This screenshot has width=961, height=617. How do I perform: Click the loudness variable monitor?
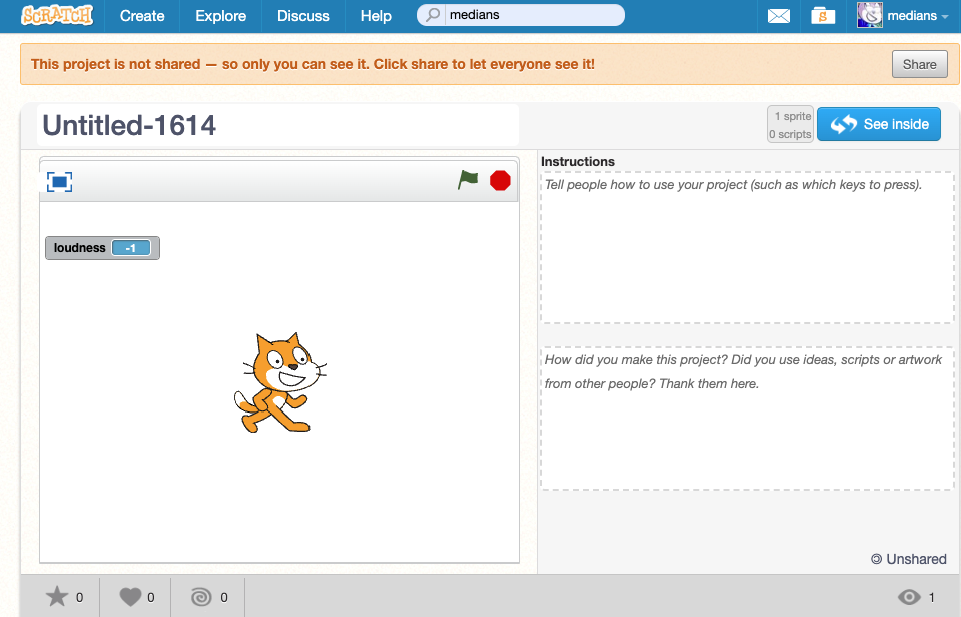(102, 248)
